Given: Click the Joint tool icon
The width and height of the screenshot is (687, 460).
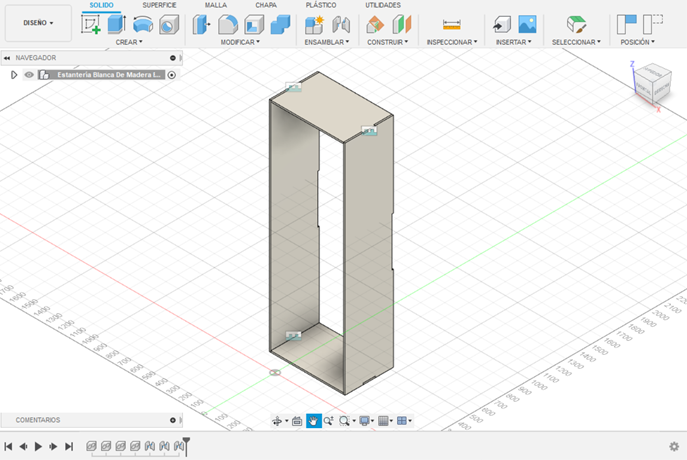Looking at the screenshot, I should tap(341, 24).
